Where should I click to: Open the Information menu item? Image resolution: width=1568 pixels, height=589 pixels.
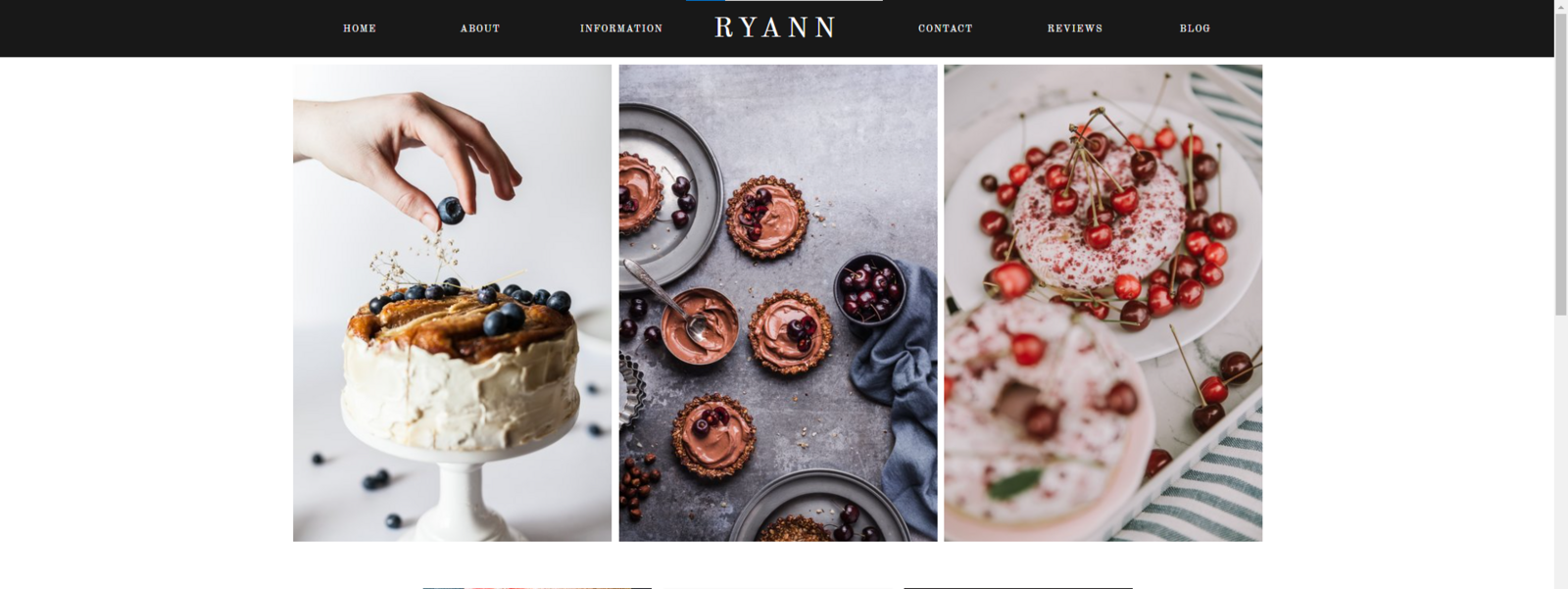point(621,28)
